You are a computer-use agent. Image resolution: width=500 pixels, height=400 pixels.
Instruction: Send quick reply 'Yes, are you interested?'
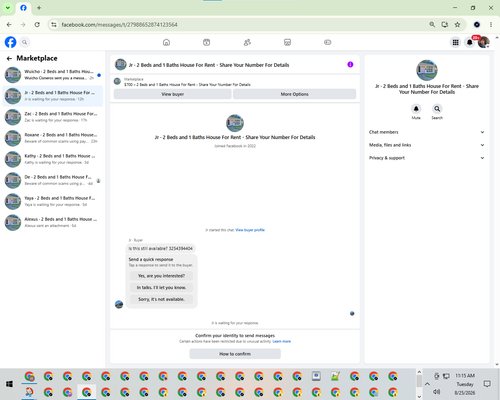pos(161,276)
